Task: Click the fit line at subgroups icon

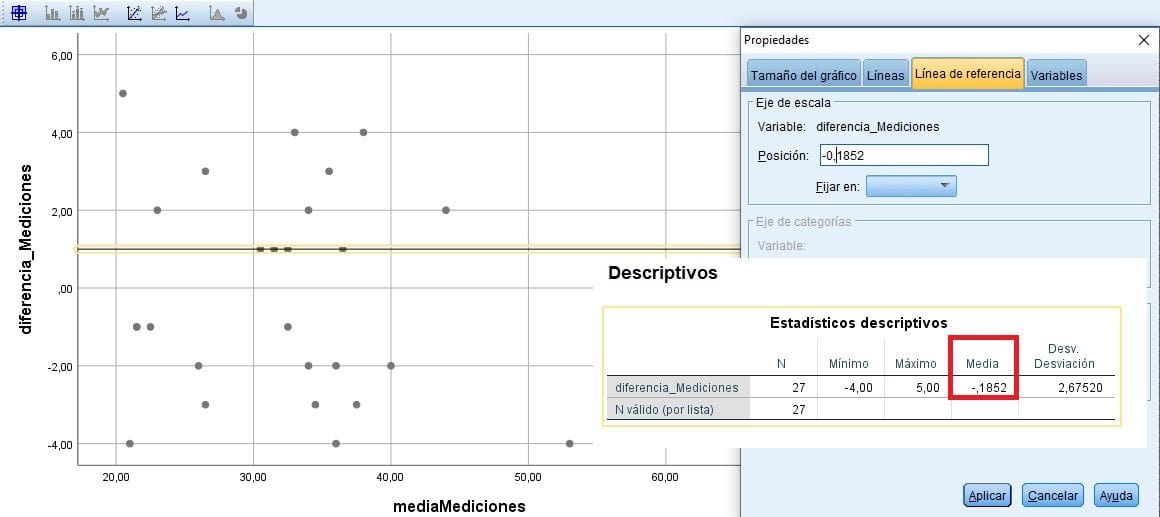Action: tap(159, 13)
